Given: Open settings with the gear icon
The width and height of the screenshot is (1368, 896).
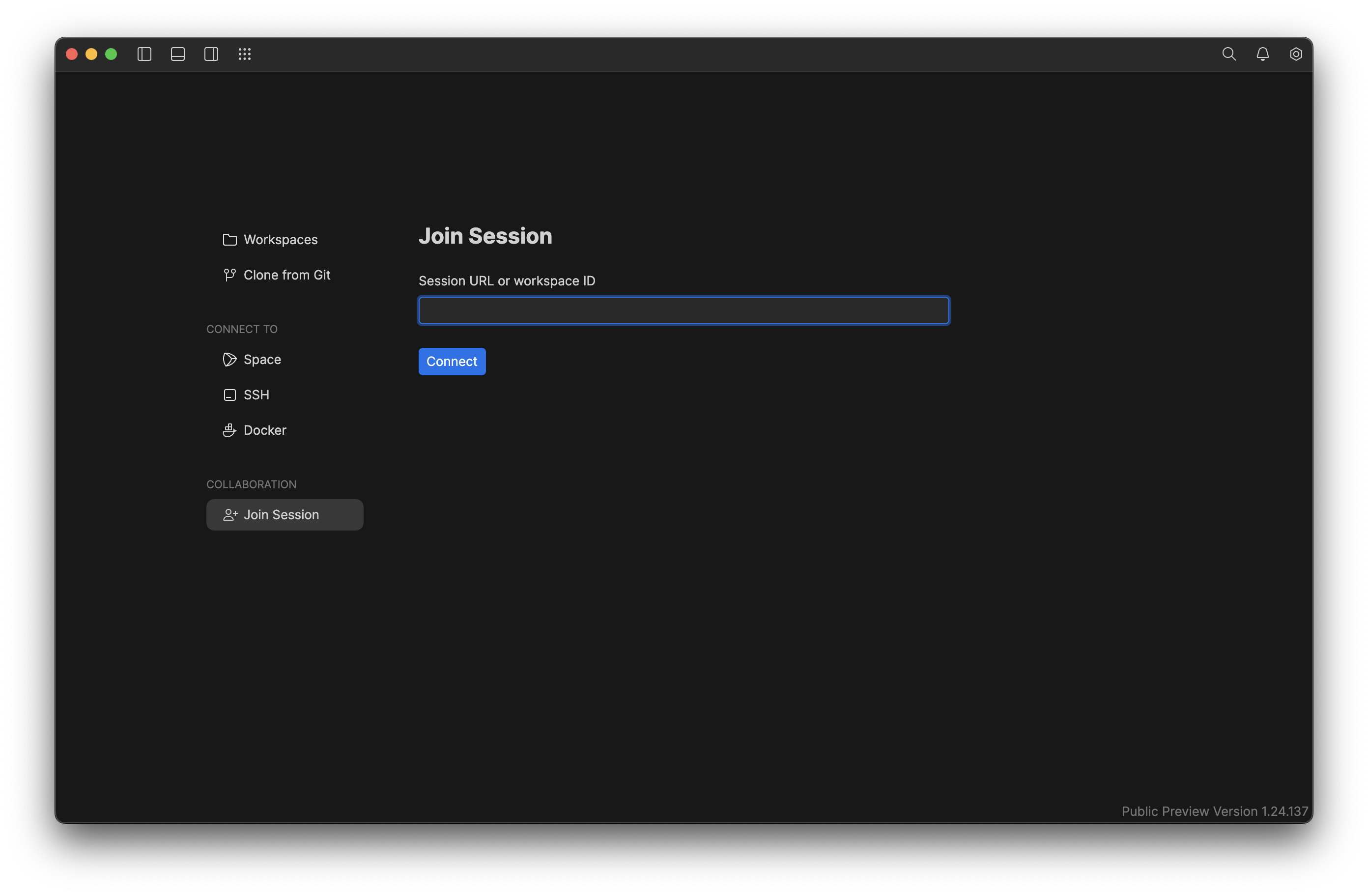Looking at the screenshot, I should pos(1297,54).
